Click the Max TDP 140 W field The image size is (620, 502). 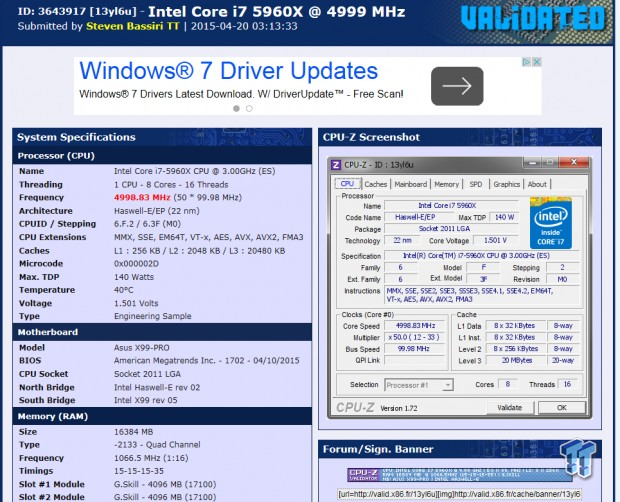[504, 217]
